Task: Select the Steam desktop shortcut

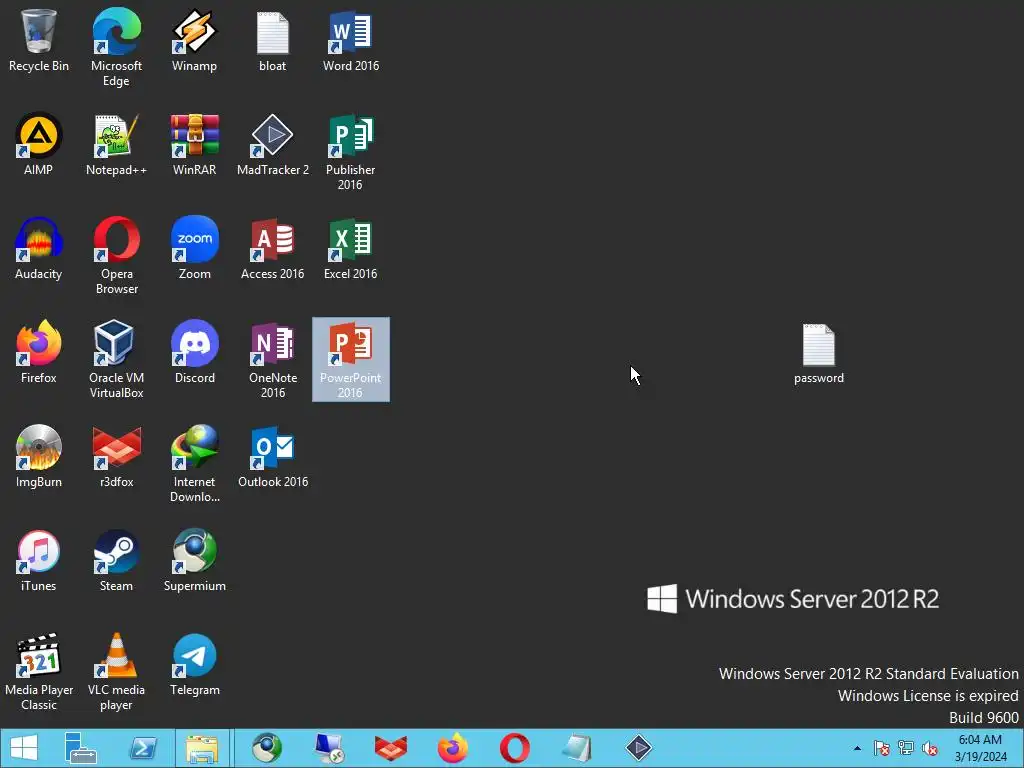Action: (x=116, y=560)
